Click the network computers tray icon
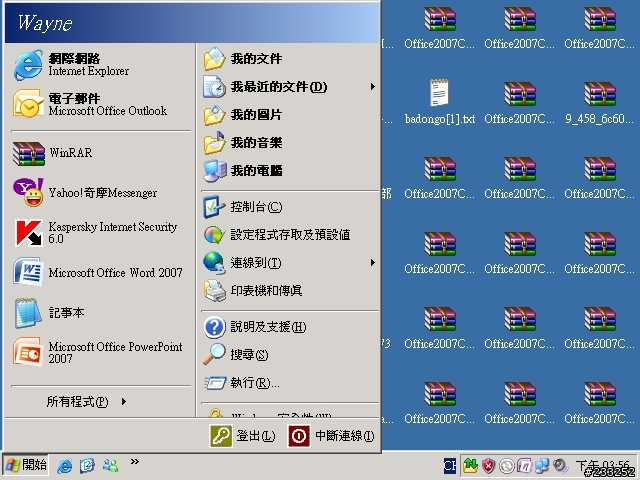 pos(542,465)
